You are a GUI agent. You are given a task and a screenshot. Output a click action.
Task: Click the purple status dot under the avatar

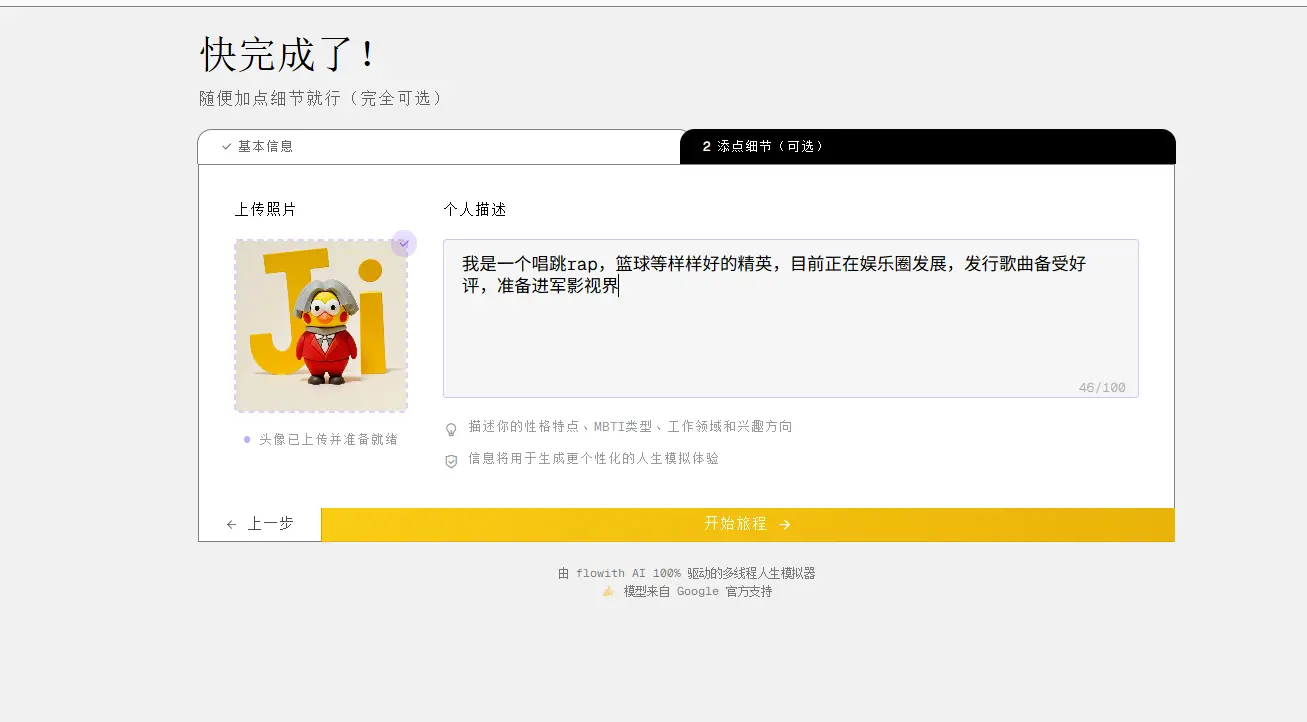click(247, 439)
